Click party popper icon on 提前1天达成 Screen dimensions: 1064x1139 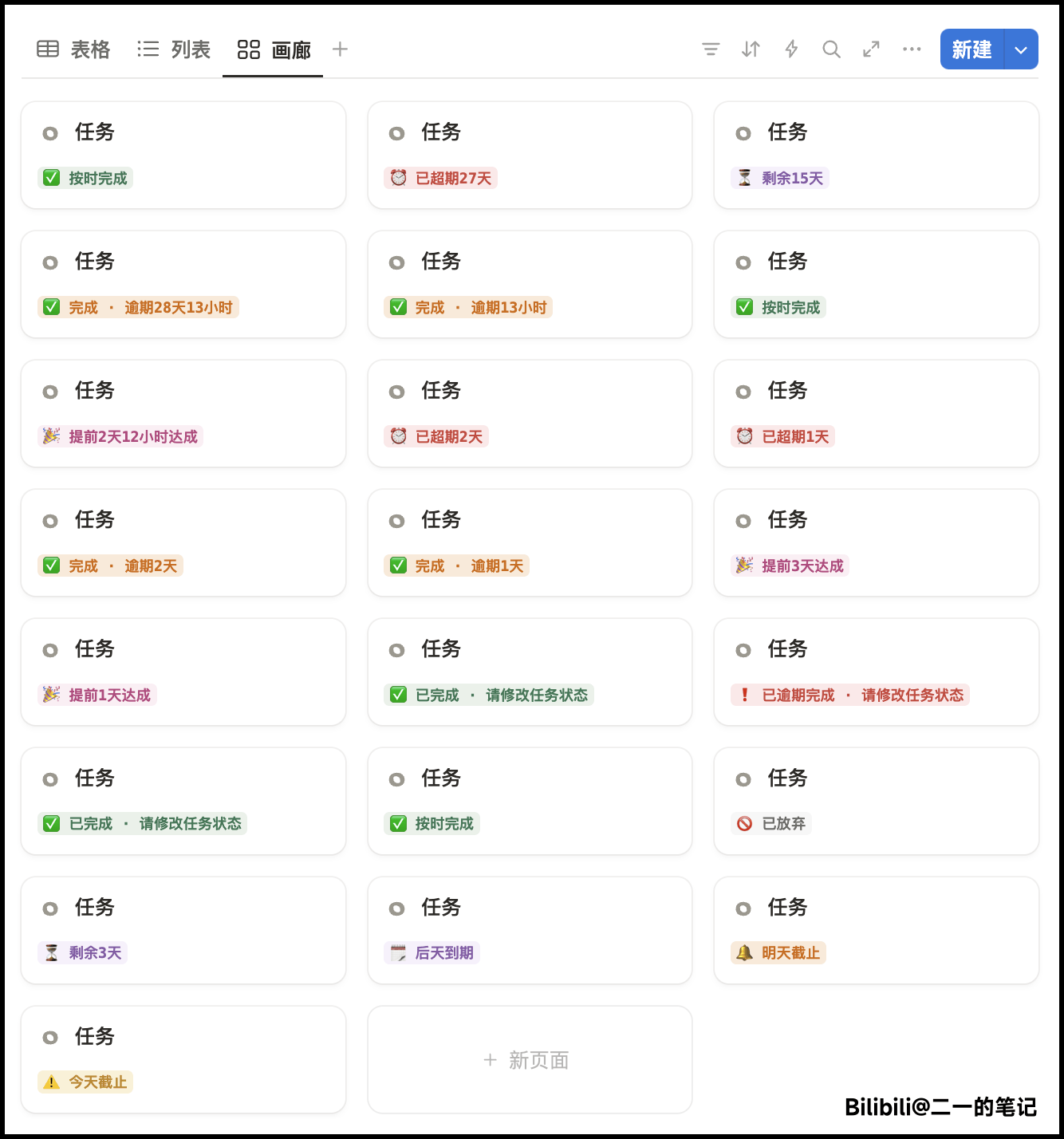51,695
